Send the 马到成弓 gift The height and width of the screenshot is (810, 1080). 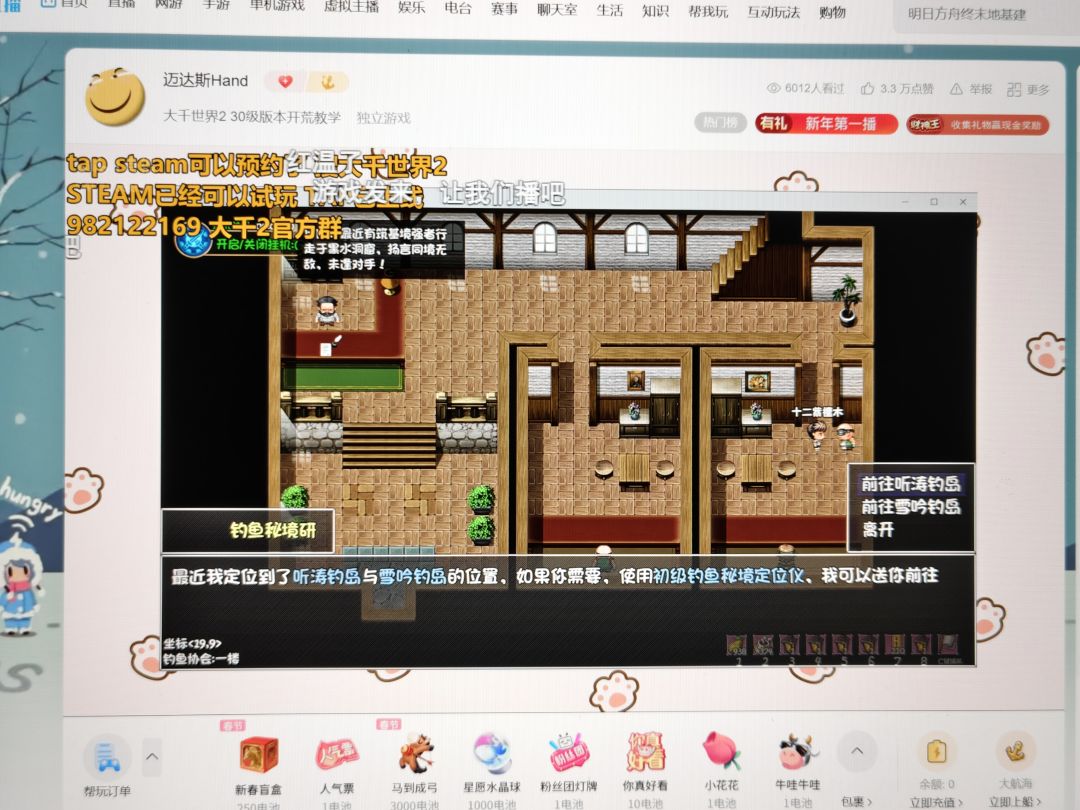pos(415,754)
